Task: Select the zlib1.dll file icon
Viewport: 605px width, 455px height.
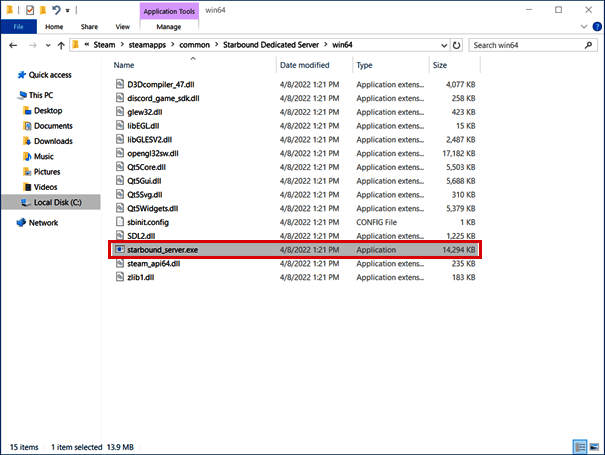Action: tap(120, 277)
